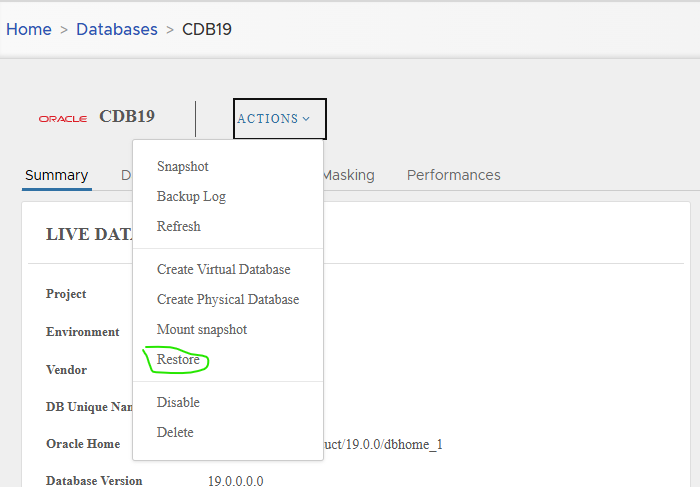Image resolution: width=700 pixels, height=487 pixels.
Task: Choose Refresh in the Actions menu
Action: click(179, 227)
